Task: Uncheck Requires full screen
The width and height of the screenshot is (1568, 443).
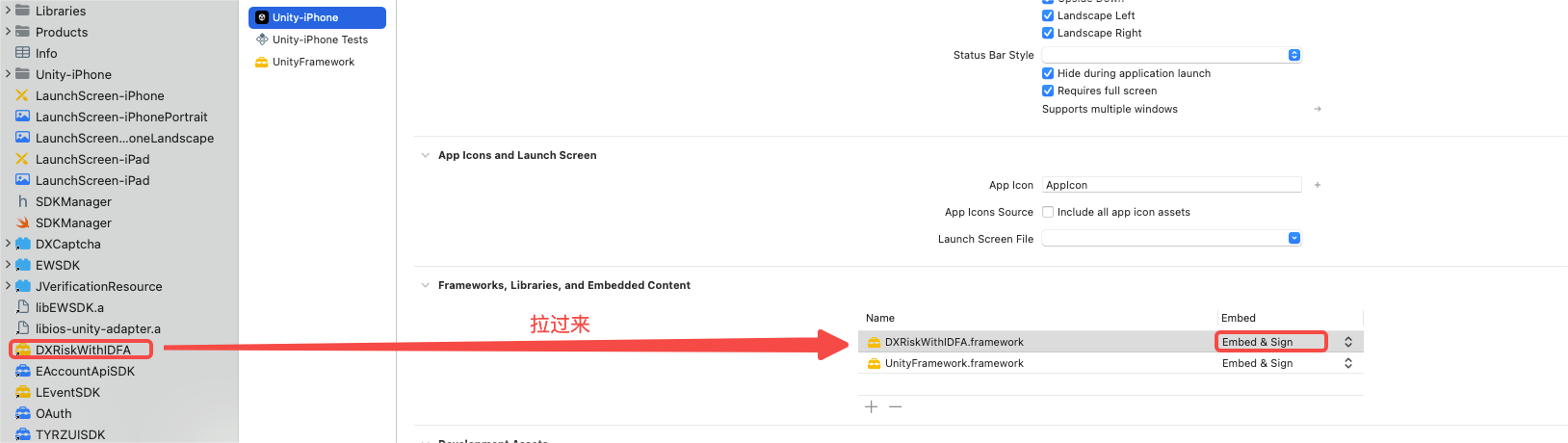Action: click(1048, 91)
